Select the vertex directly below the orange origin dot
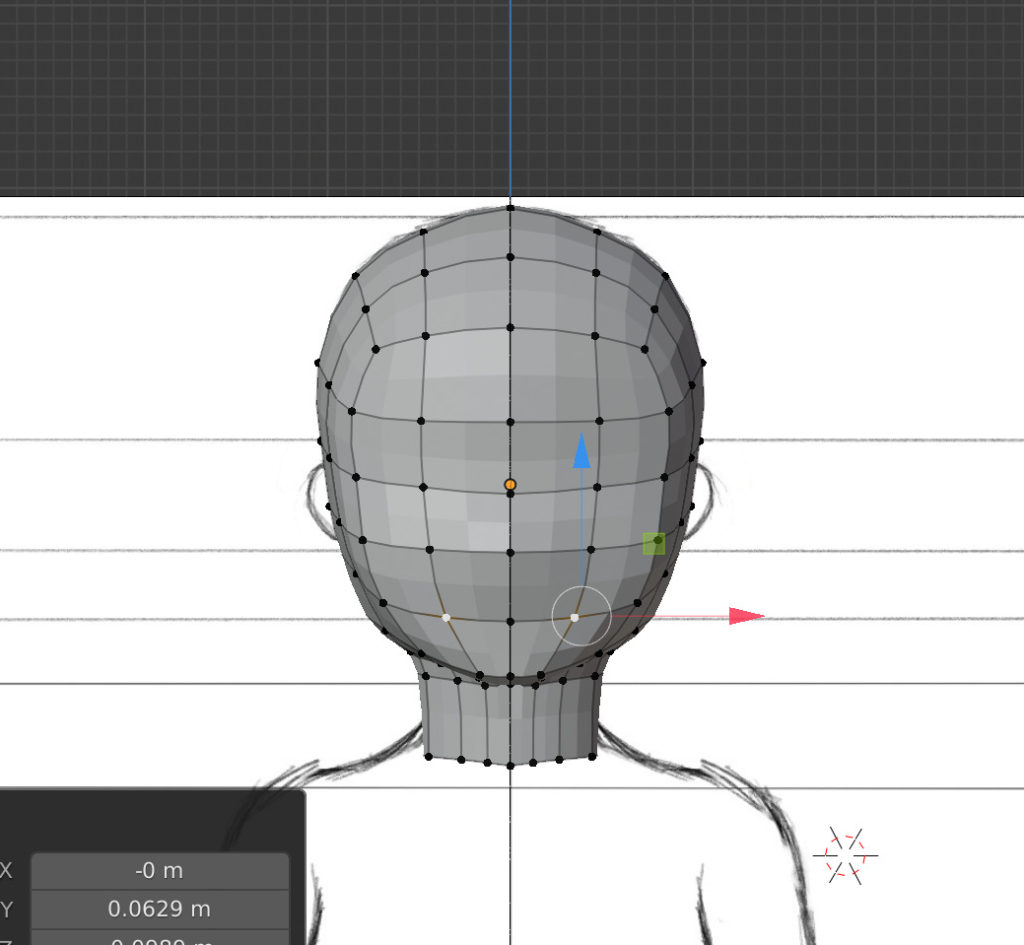The height and width of the screenshot is (945, 1024). coord(511,494)
